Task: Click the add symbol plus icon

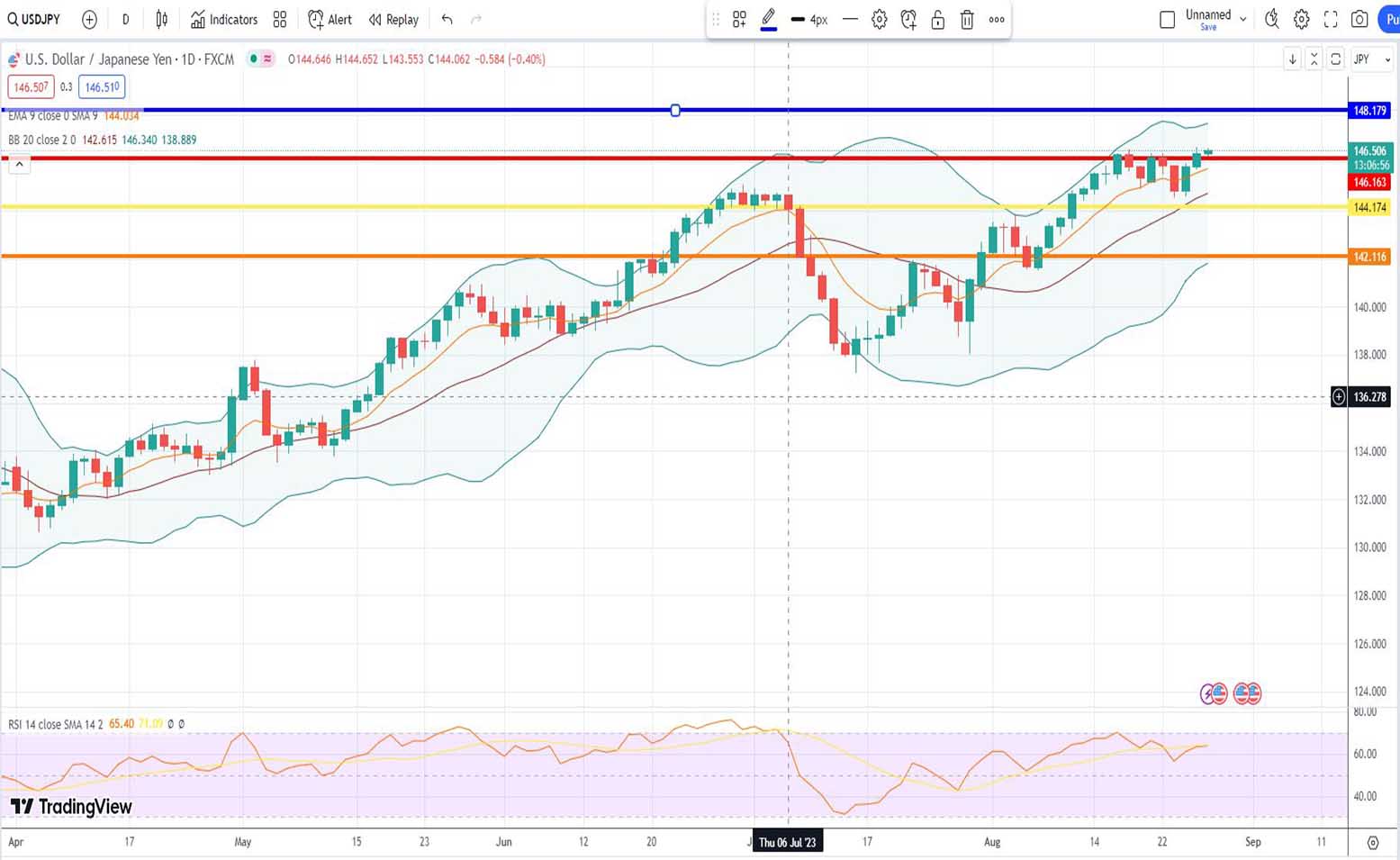Action: click(x=89, y=19)
